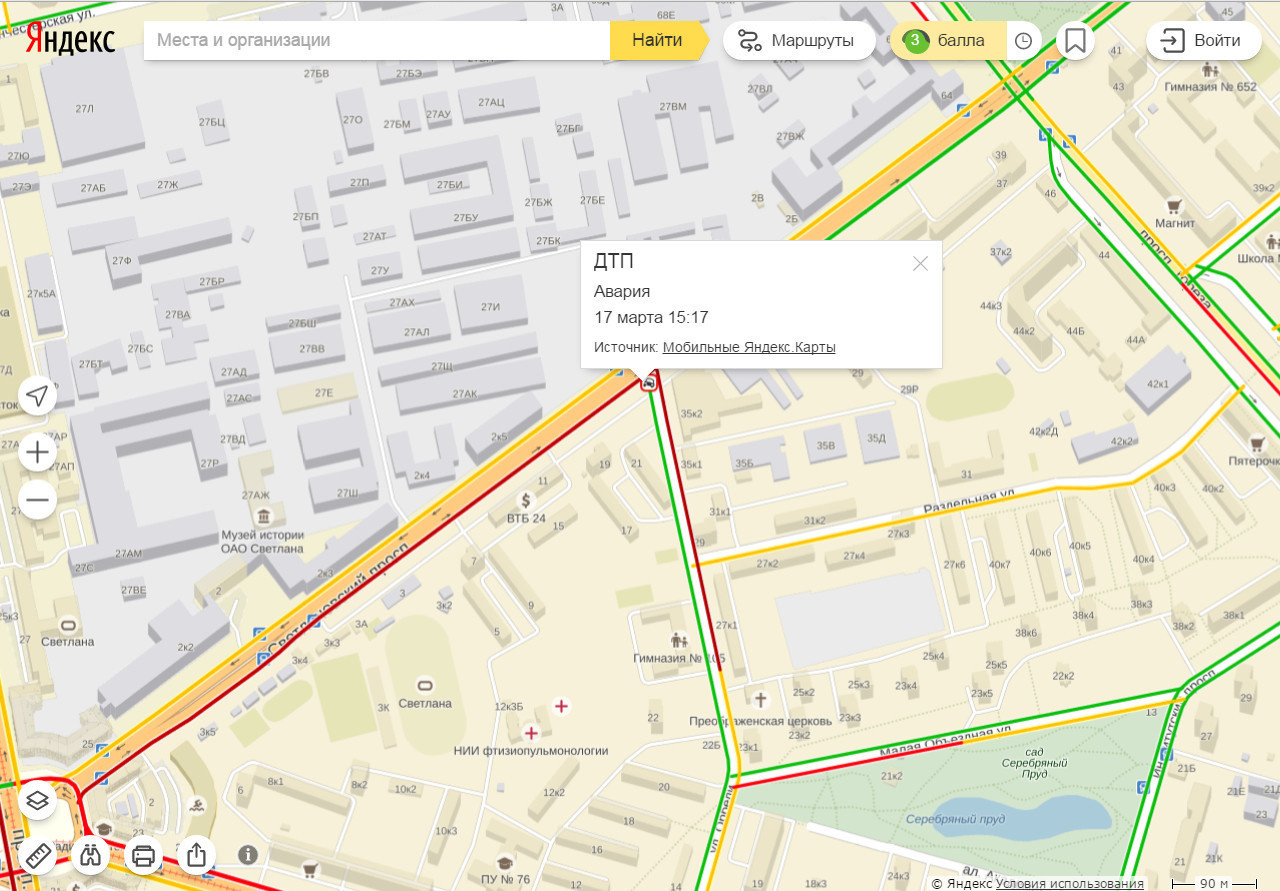This screenshot has width=1280, height=891.
Task: Toggle the traffic layer showing 3 балла
Action: click(x=948, y=41)
